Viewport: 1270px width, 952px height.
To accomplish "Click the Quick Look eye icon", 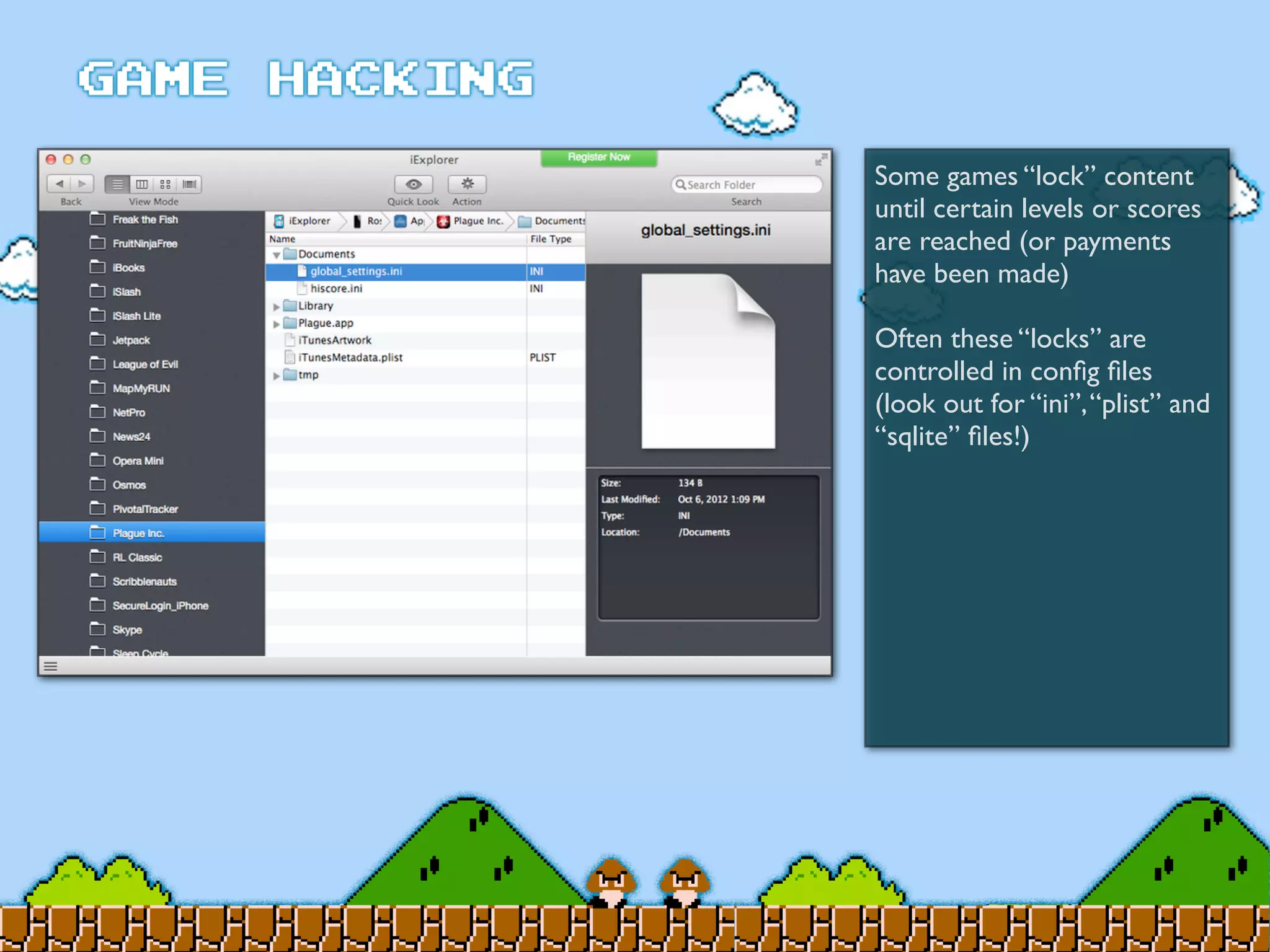I will pyautogui.click(x=413, y=184).
